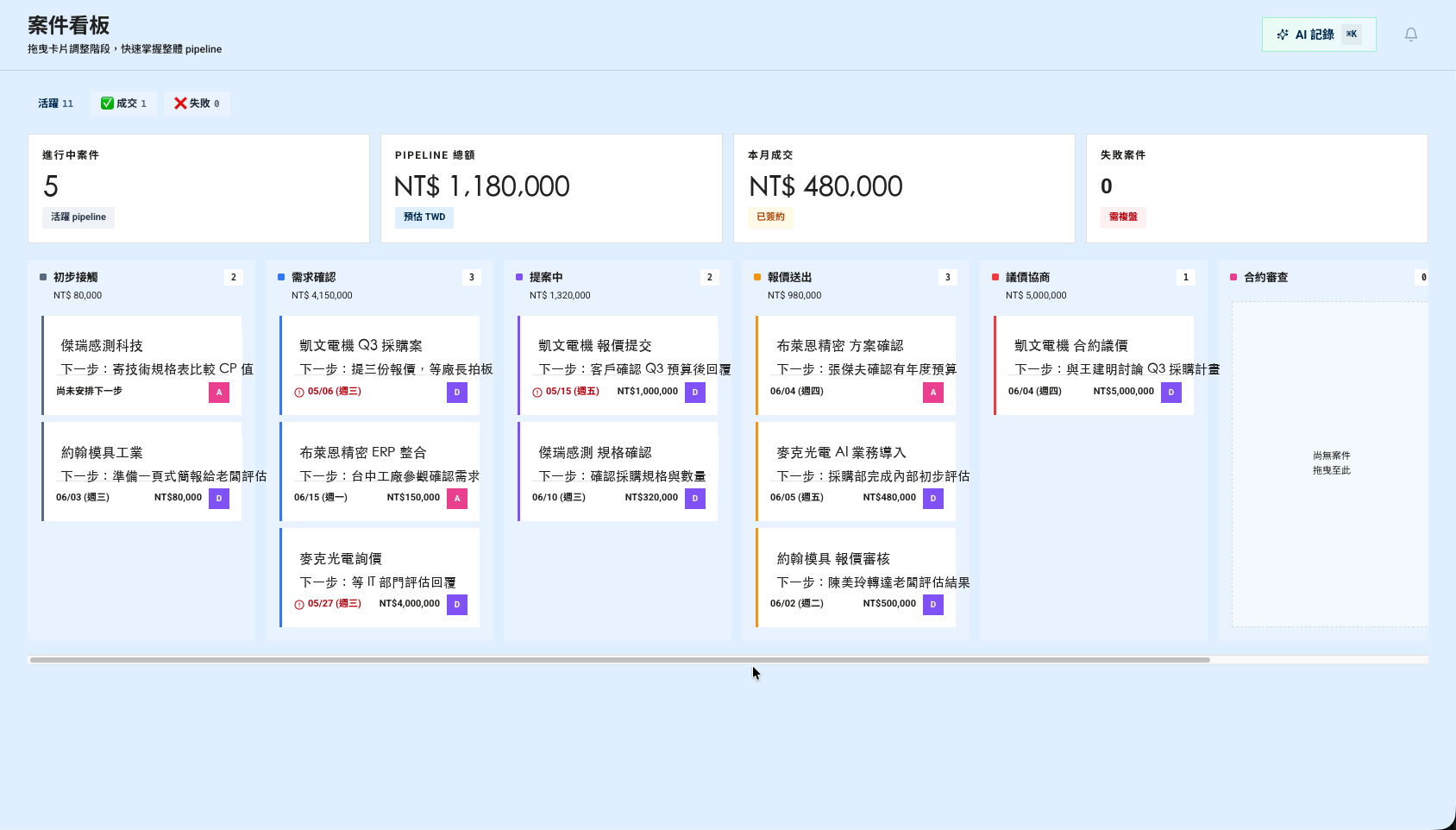Click overdue clock icon beside 05/15 (週五)
Screen dimensions: 1456x830
[537, 393]
